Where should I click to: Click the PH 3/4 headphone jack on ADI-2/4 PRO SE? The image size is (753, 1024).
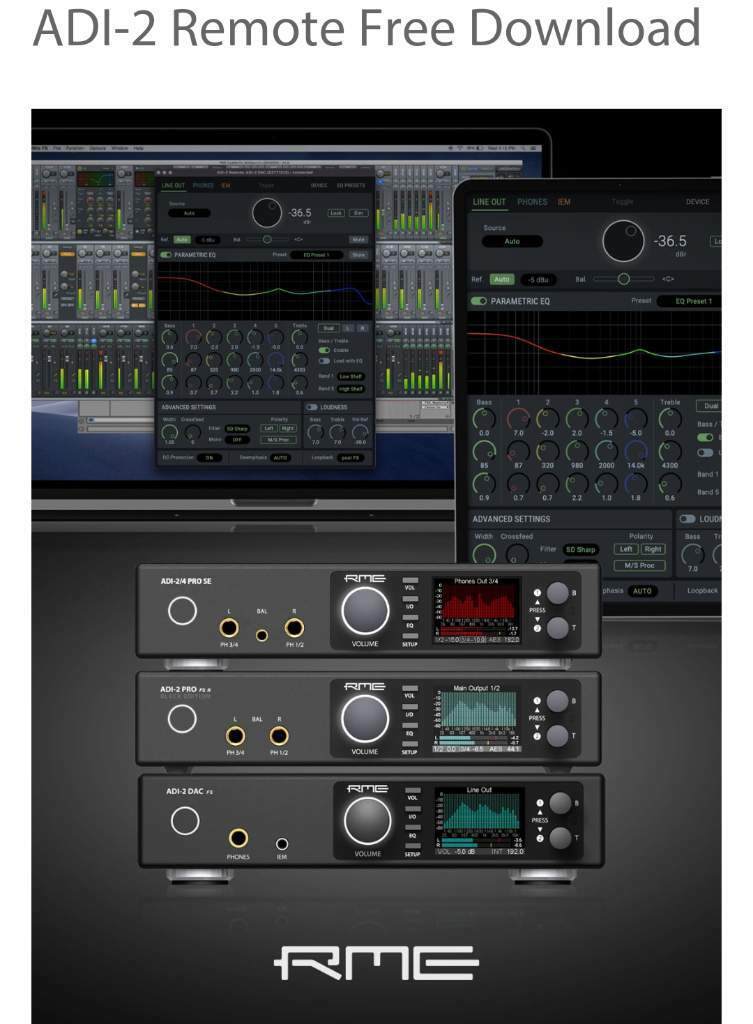pyautogui.click(x=229, y=628)
